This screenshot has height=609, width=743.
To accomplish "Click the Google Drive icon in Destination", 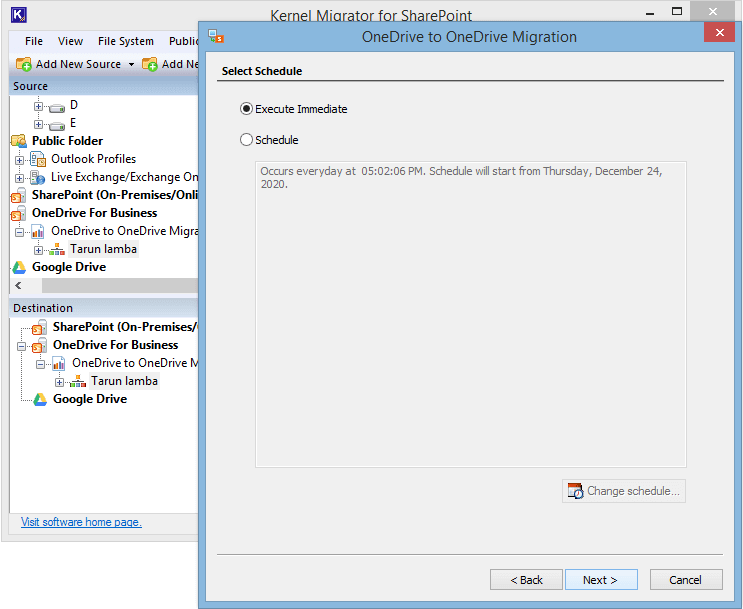I will [40, 400].
